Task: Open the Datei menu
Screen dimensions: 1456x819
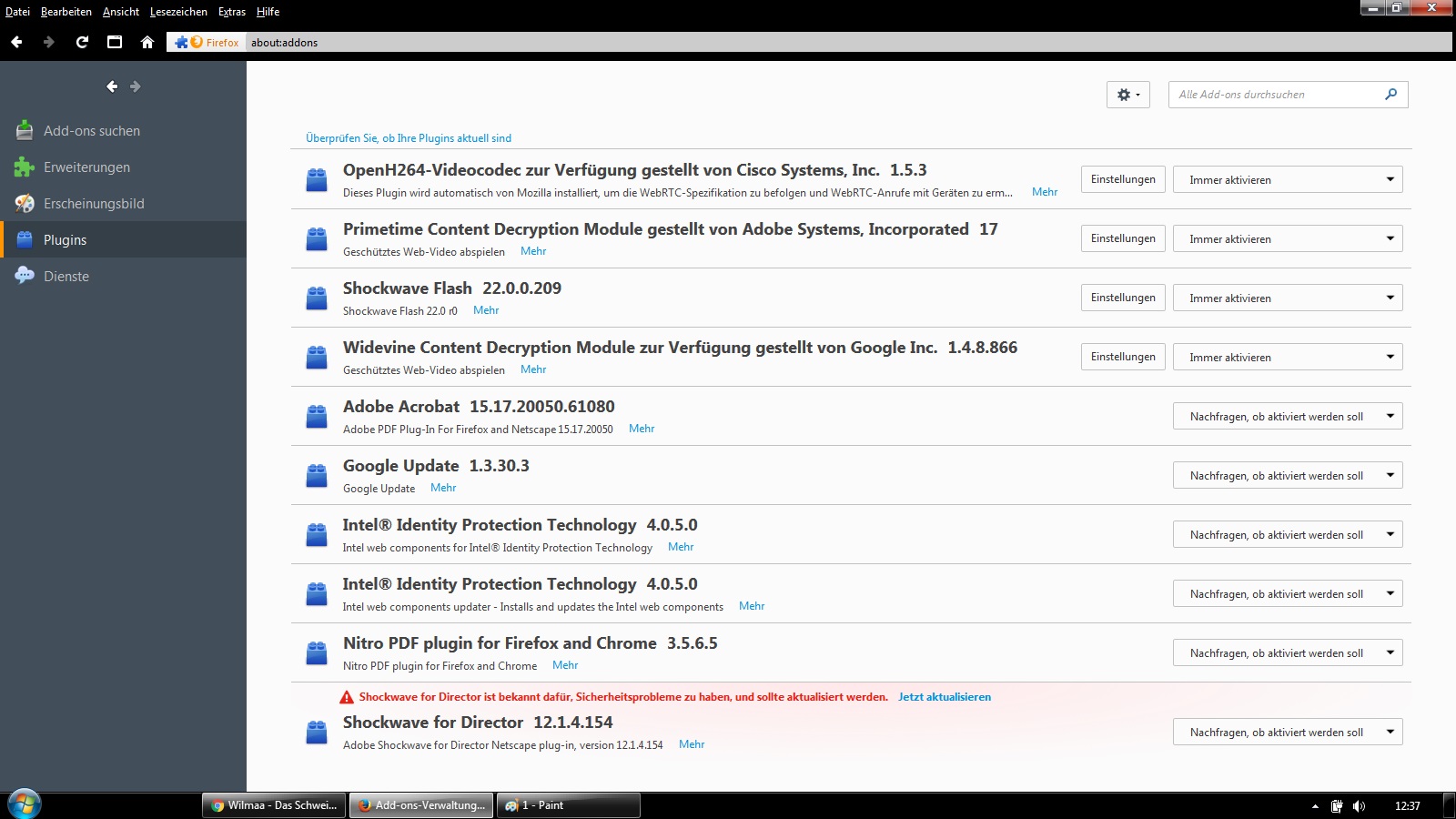Action: [x=17, y=12]
